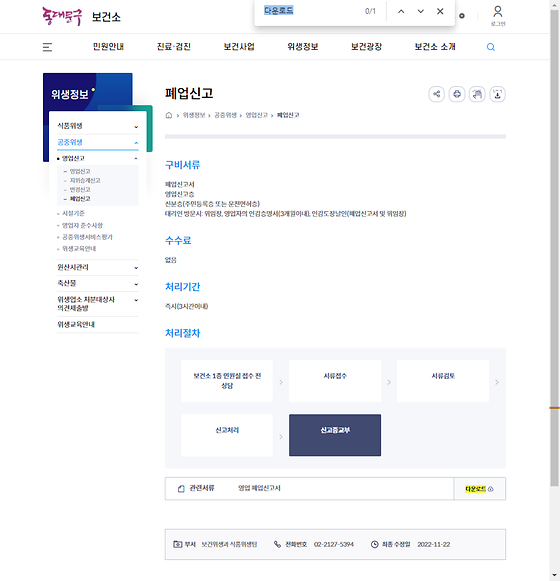Click date text 2022-11-22
The width and height of the screenshot is (560, 581).
point(434,544)
